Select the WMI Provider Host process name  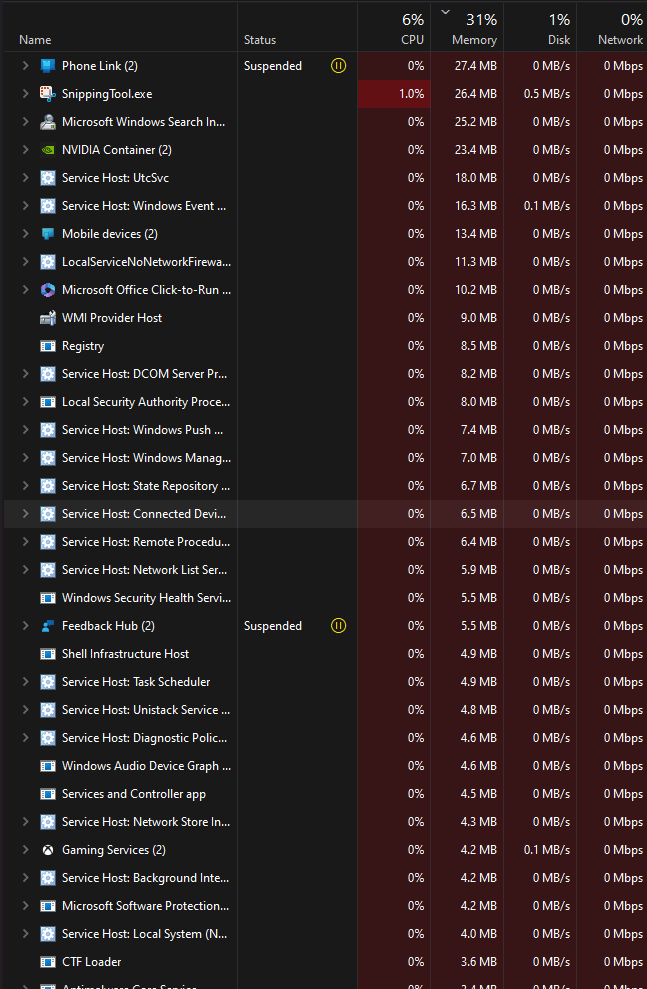point(112,318)
